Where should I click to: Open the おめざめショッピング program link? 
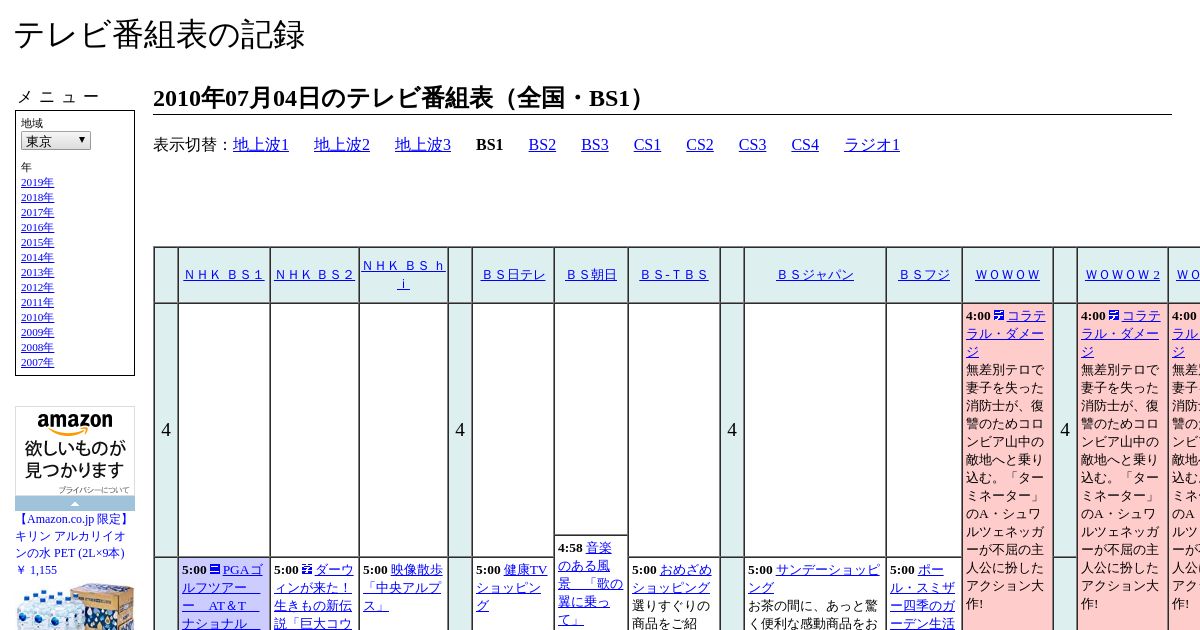coord(671,579)
